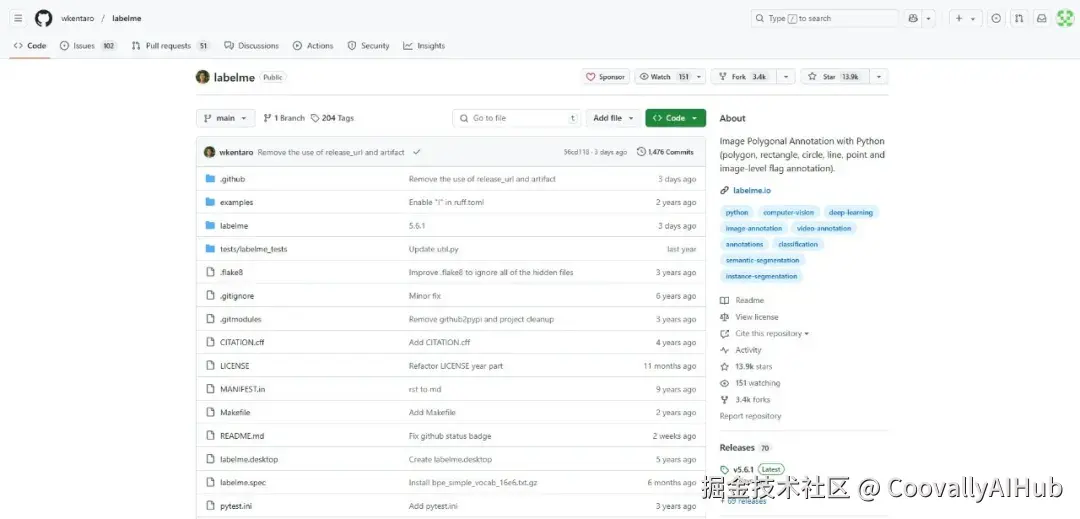This screenshot has width=1080, height=519.
Task: Switch to the Security tab
Action: (368, 46)
